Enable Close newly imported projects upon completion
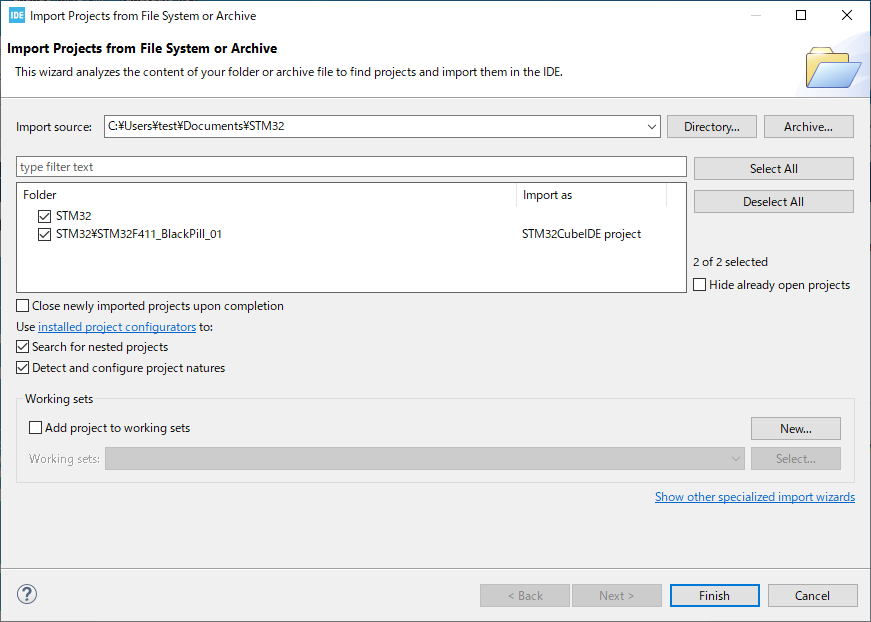The width and height of the screenshot is (871, 622). [x=23, y=306]
